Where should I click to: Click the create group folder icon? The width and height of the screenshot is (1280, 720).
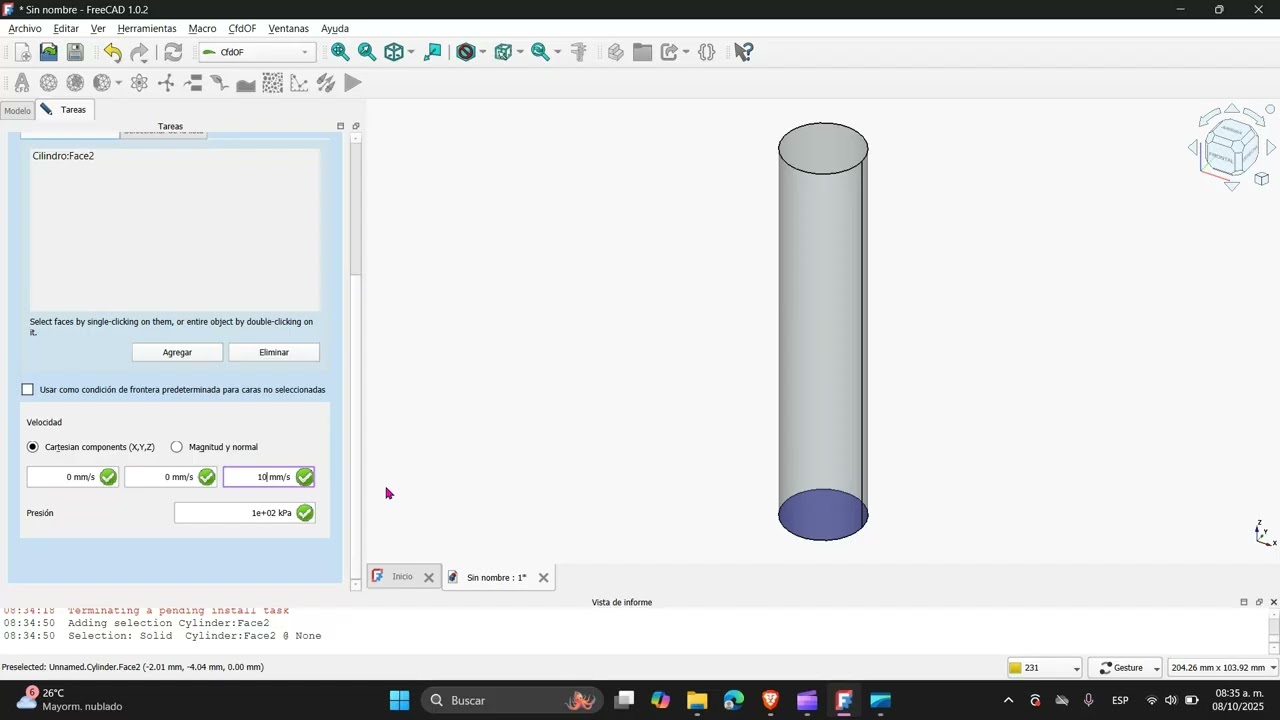[642, 52]
